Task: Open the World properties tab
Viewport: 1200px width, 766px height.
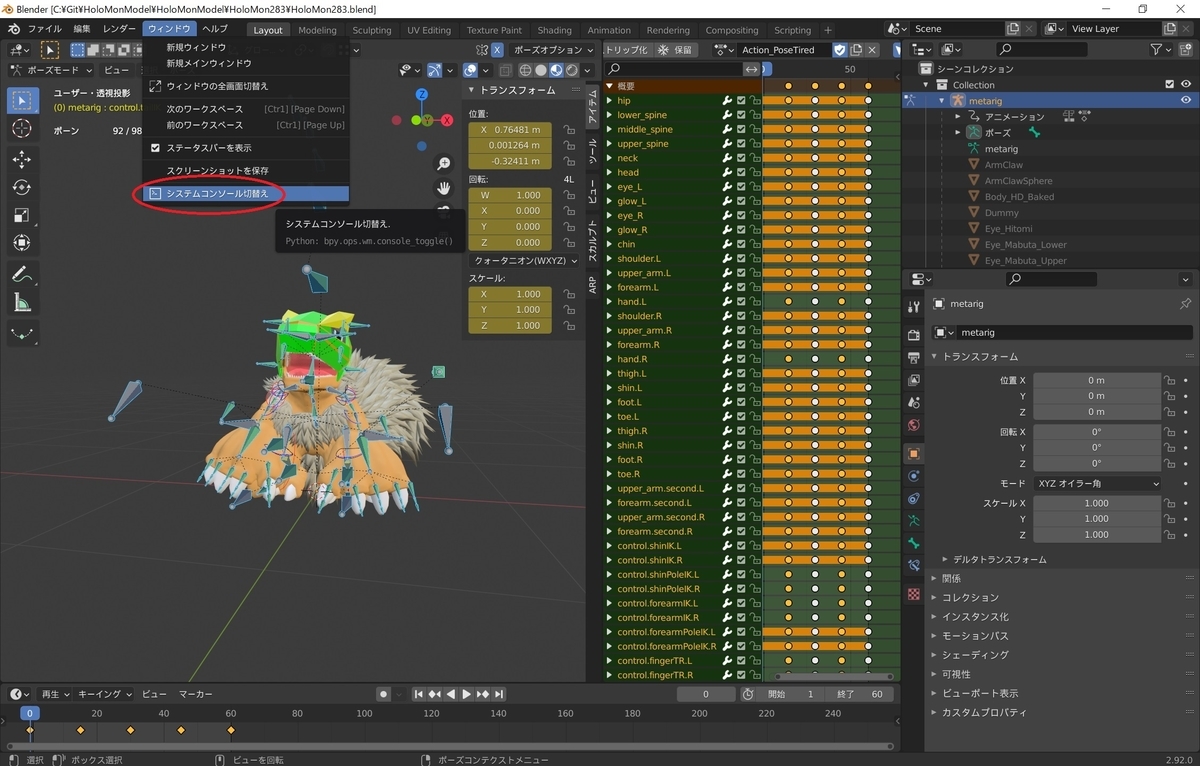Action: point(913,425)
